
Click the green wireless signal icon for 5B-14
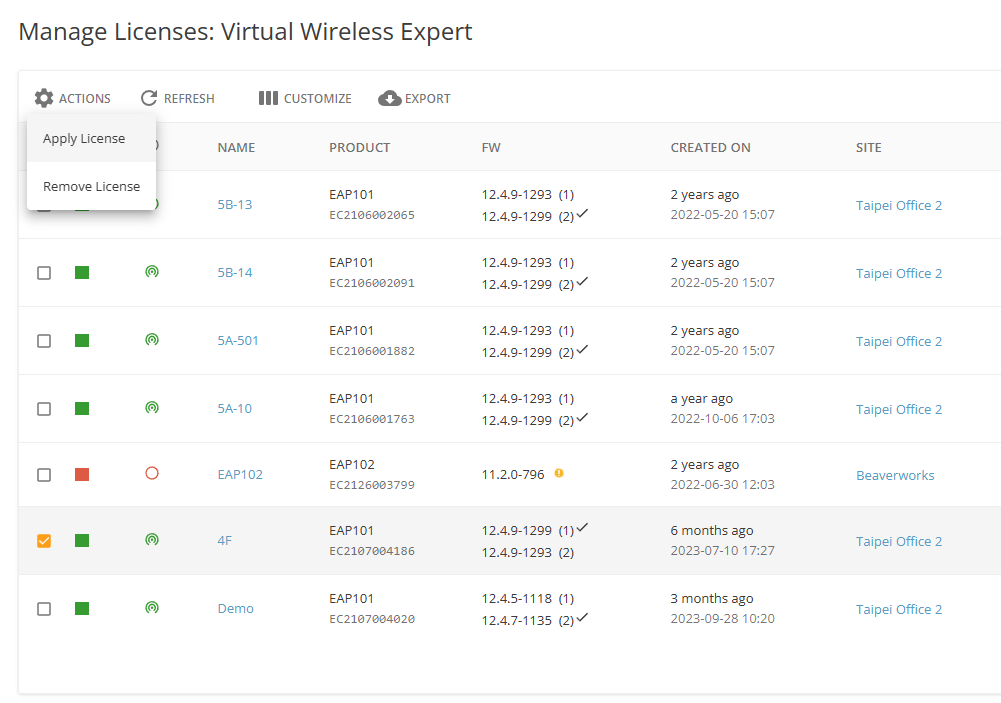(x=152, y=271)
